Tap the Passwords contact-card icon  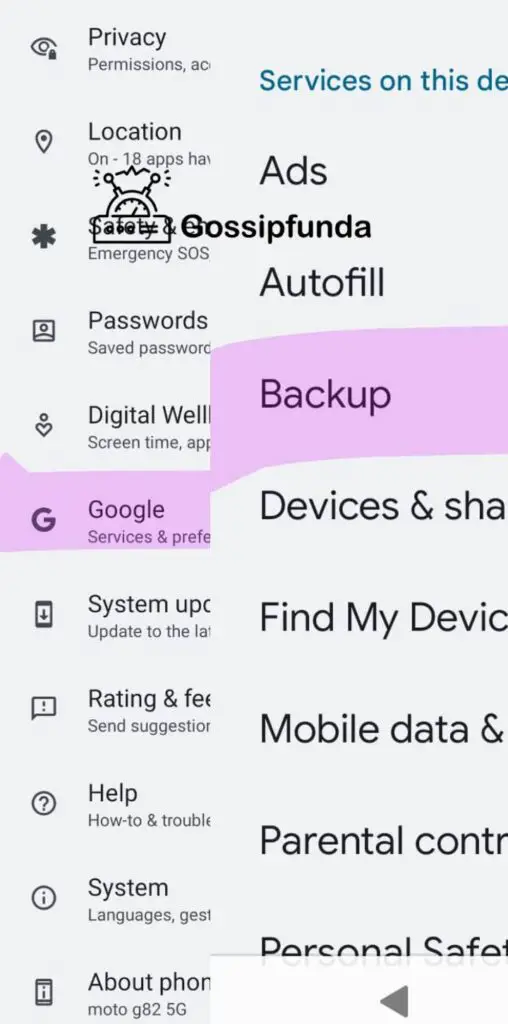coord(44,331)
